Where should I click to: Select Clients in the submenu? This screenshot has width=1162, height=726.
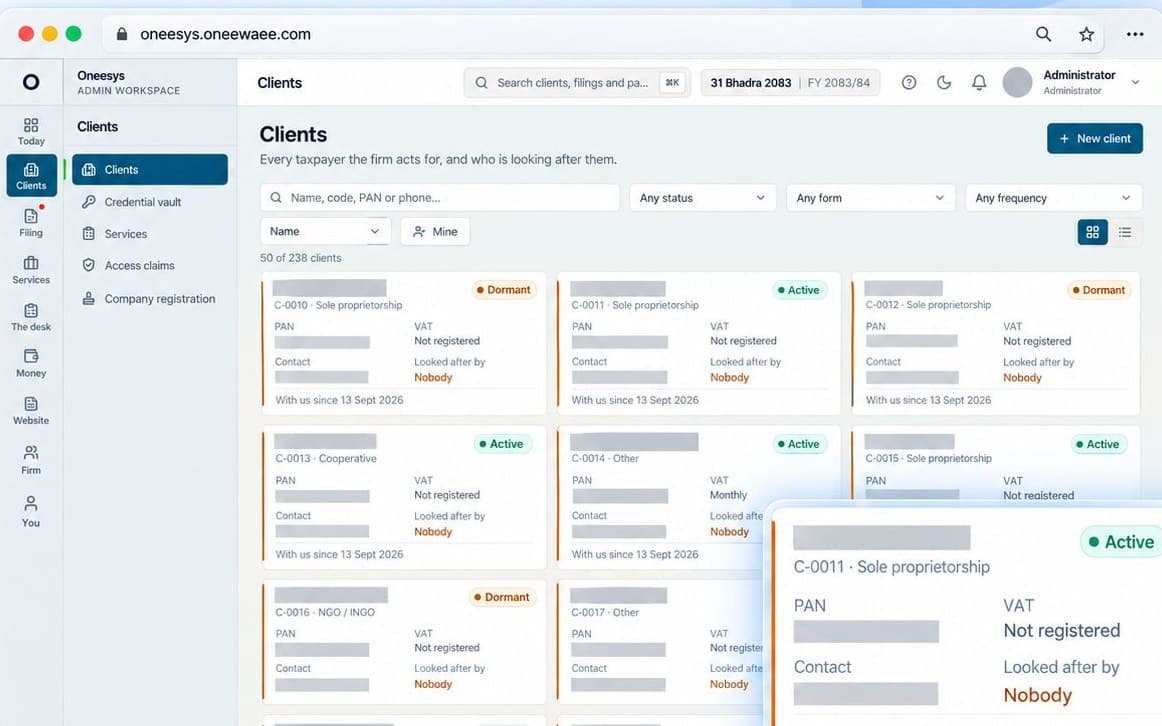[x=150, y=170]
